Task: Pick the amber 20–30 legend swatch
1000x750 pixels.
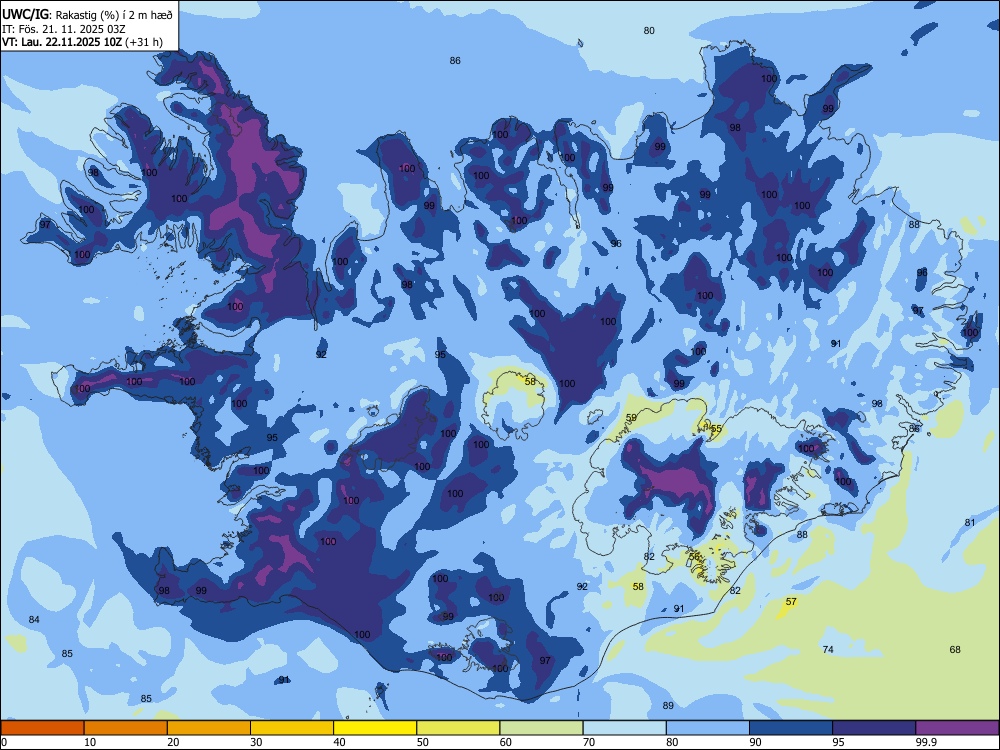Action: pyautogui.click(x=209, y=728)
